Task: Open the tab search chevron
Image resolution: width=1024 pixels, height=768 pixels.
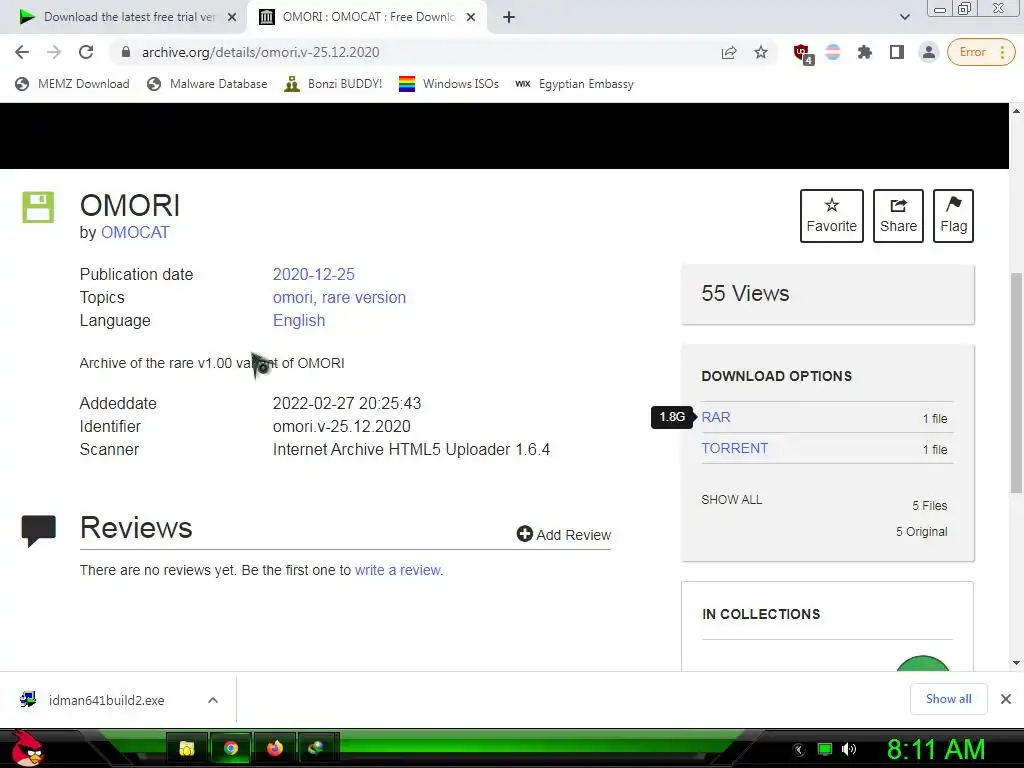Action: (904, 17)
